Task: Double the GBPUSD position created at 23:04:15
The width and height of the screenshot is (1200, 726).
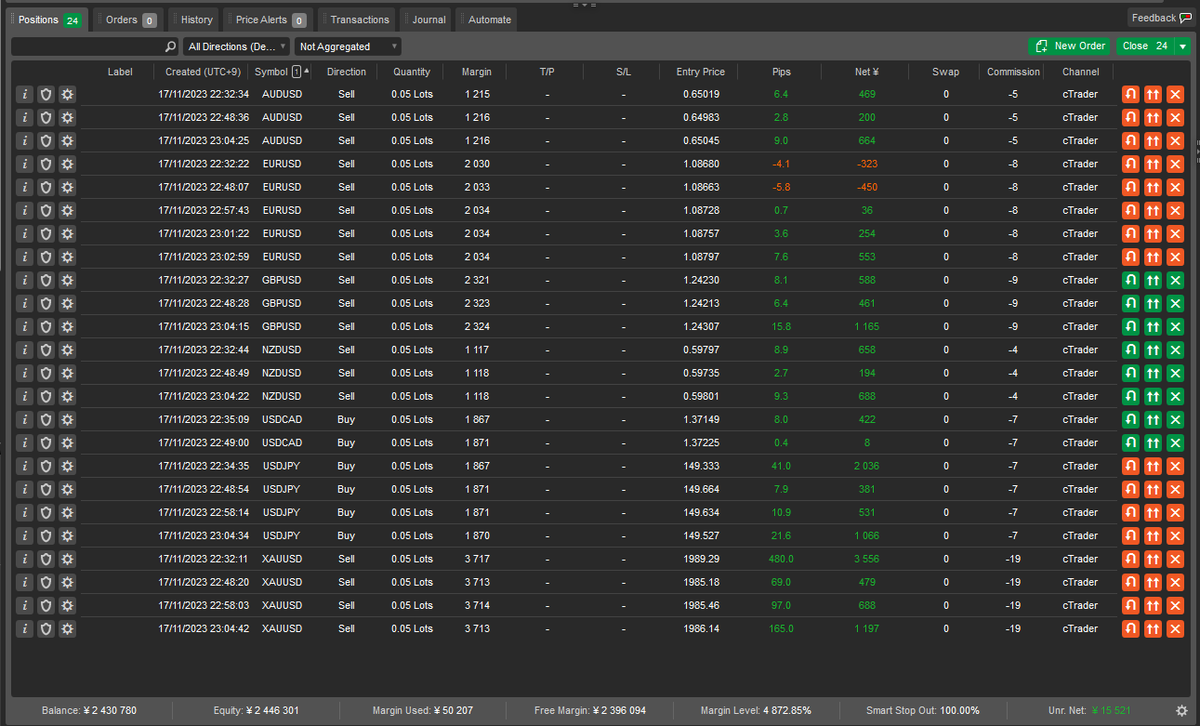Action: click(1153, 326)
